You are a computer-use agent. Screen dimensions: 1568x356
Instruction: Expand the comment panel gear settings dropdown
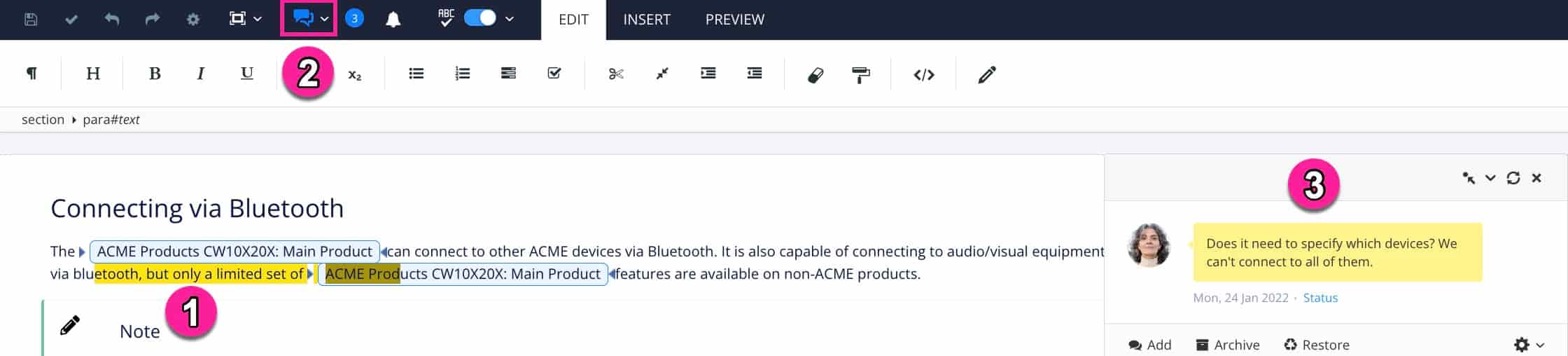click(1529, 345)
